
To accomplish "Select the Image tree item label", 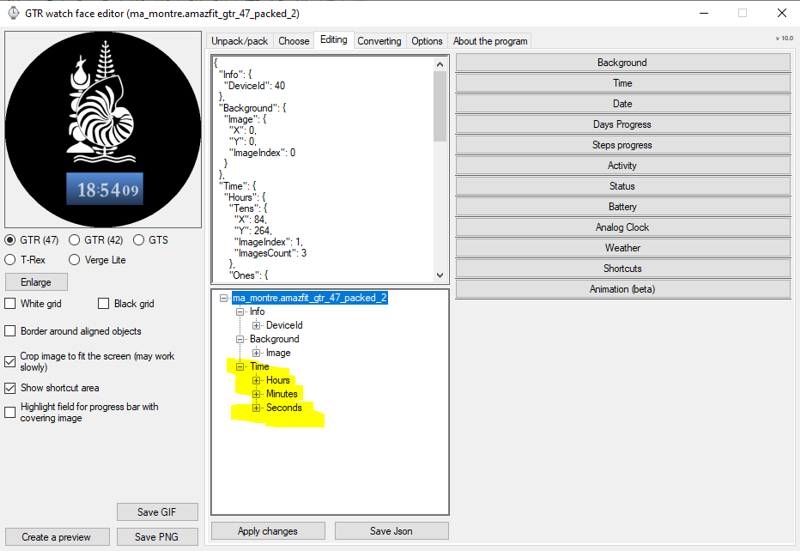I will pos(278,353).
